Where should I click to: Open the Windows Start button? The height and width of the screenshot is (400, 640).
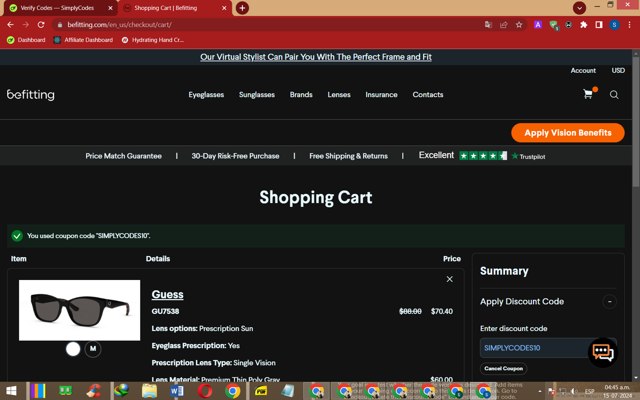[11, 391]
